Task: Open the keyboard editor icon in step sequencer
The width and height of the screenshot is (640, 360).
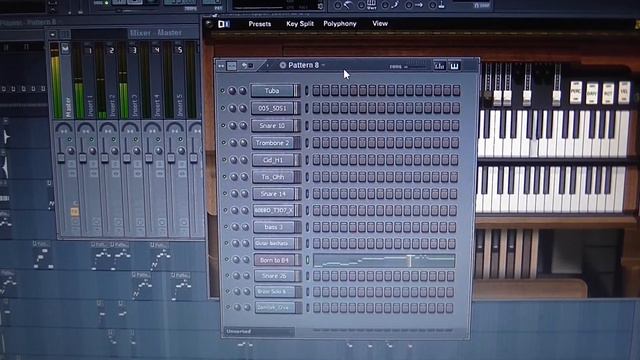Action: 454,66
